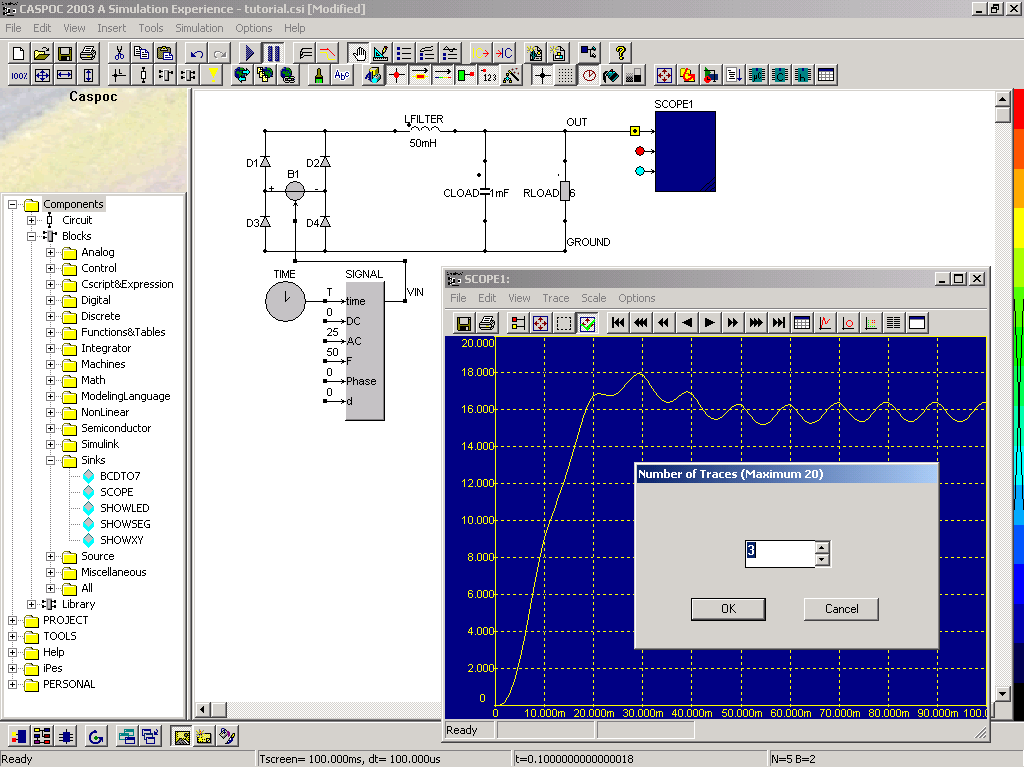This screenshot has height=768, width=1024.
Task: Open the Insert menu
Action: pos(112,28)
